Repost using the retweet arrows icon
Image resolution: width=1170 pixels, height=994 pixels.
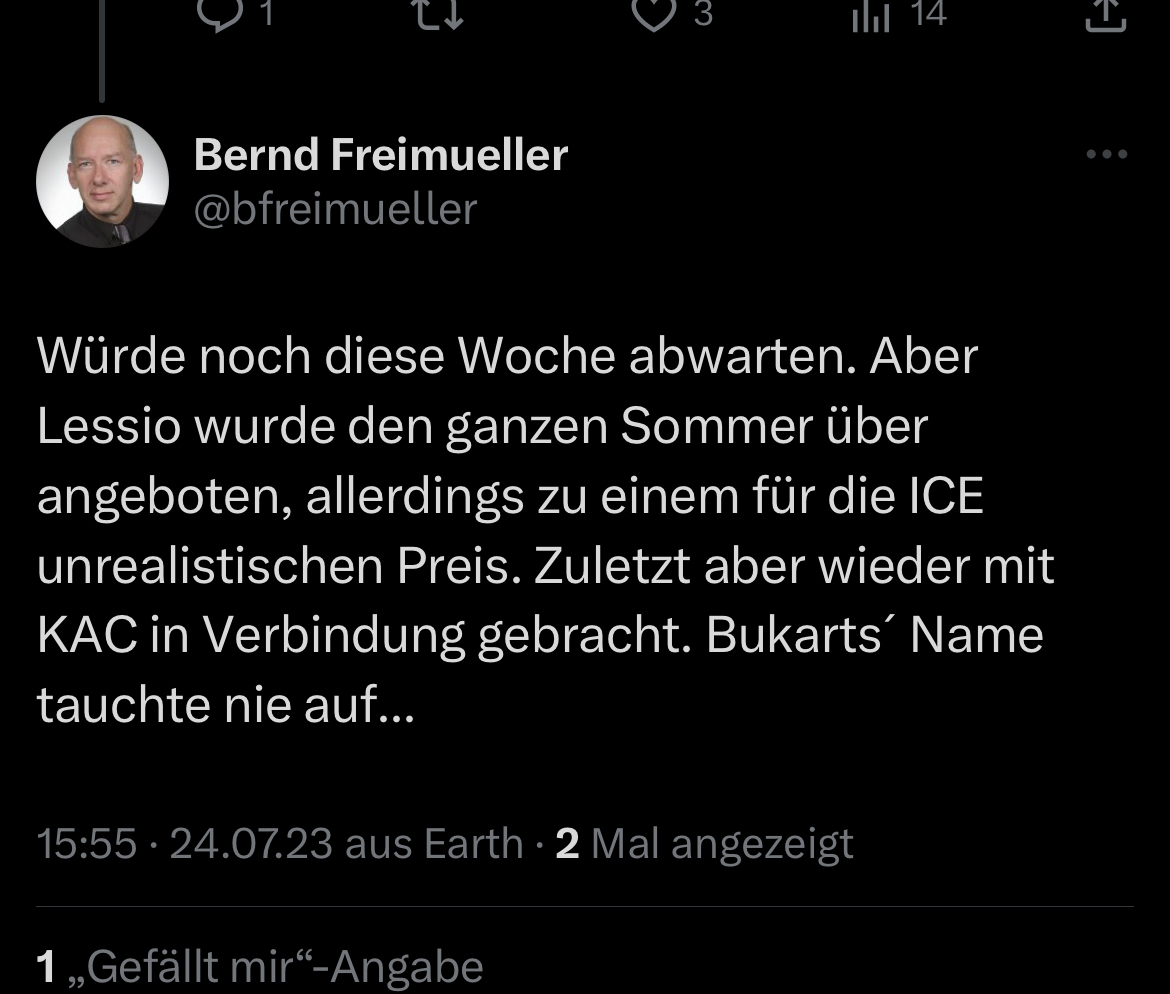pos(440,12)
